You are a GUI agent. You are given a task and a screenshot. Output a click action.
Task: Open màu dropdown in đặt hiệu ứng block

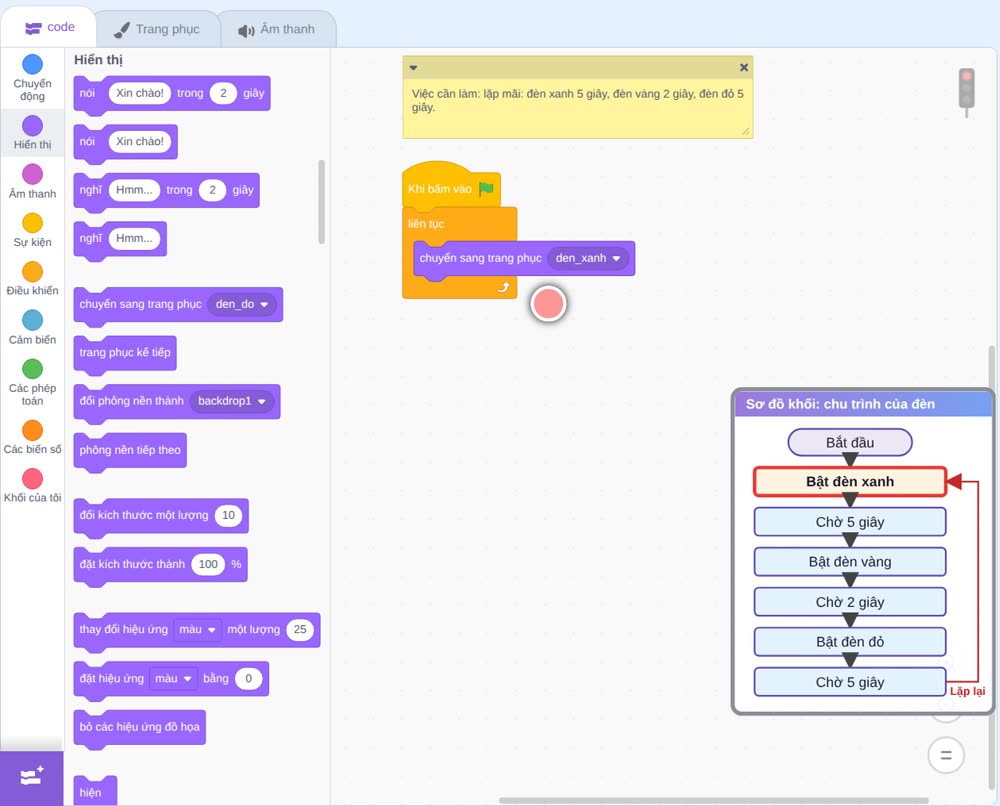(x=173, y=678)
